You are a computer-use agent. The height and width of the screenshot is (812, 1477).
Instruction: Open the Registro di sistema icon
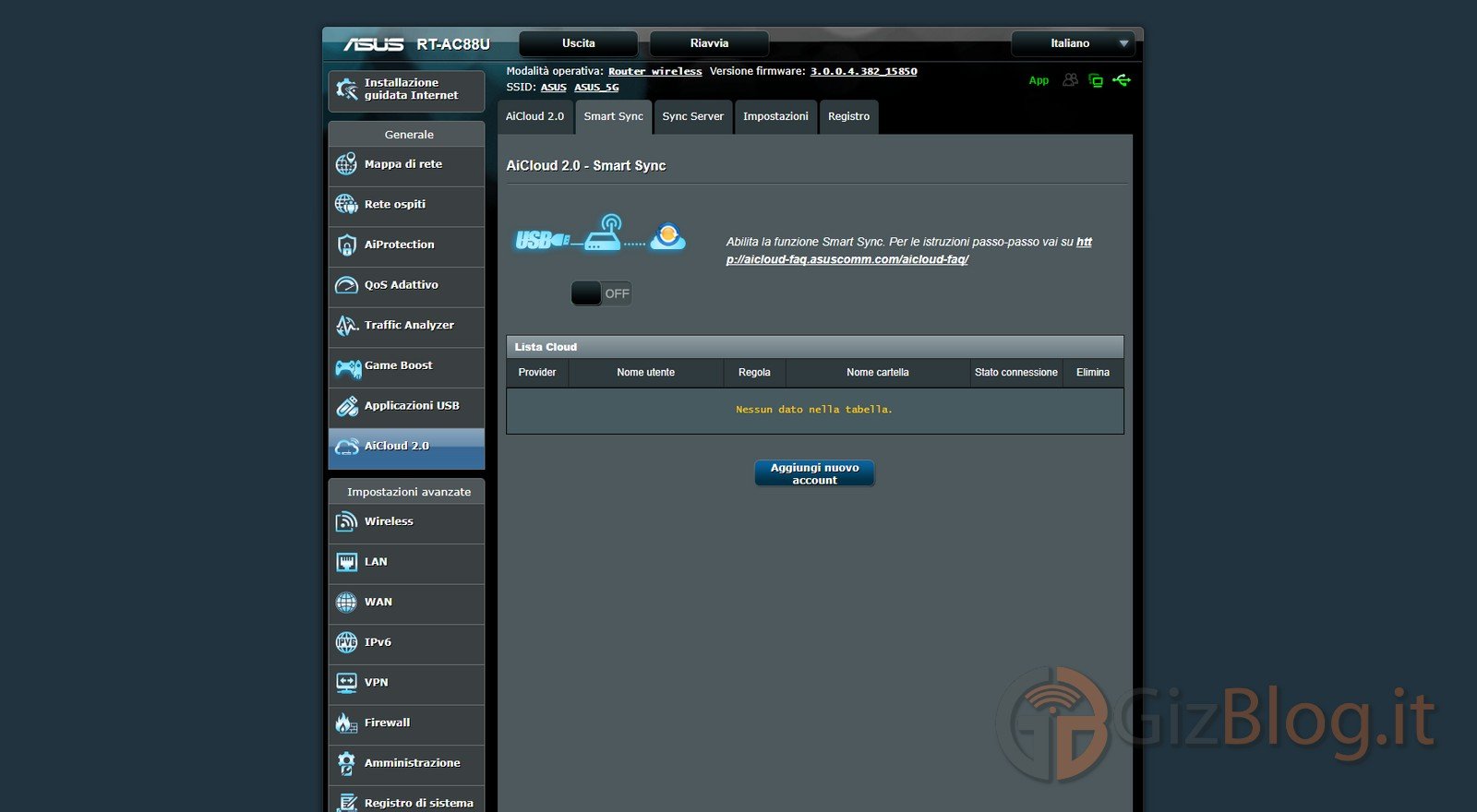click(346, 802)
